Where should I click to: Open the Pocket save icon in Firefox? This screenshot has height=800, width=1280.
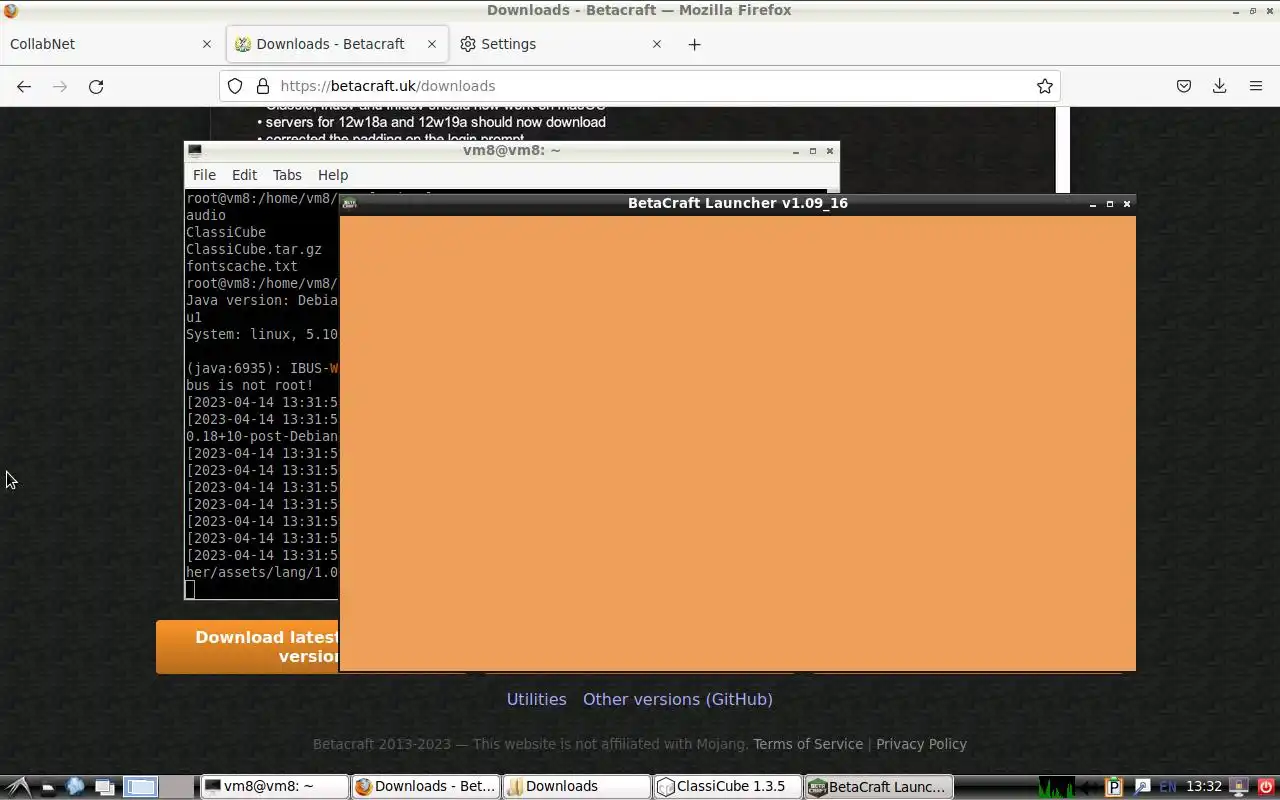click(x=1184, y=86)
